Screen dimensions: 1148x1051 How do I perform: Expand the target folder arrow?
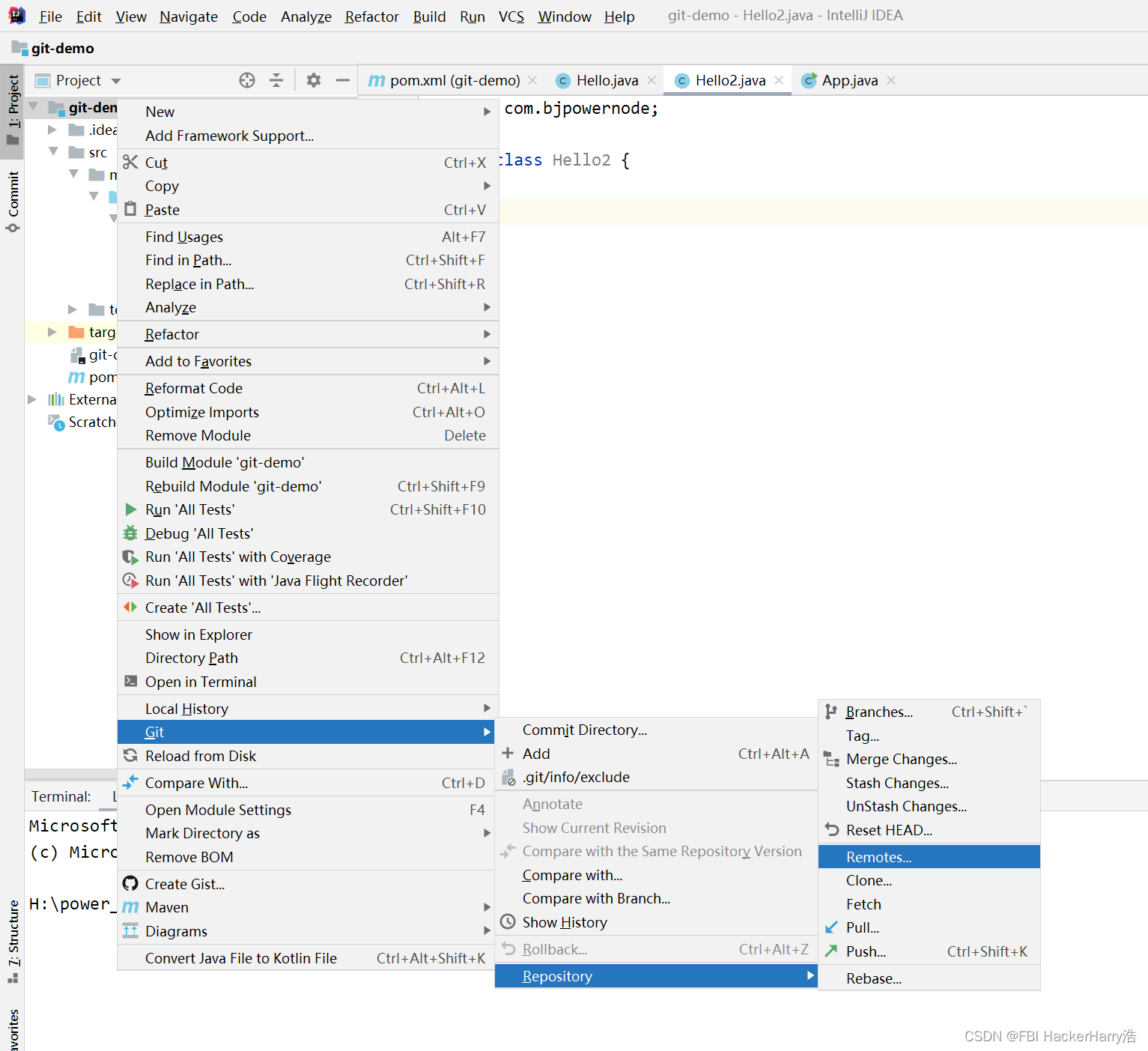click(x=52, y=332)
